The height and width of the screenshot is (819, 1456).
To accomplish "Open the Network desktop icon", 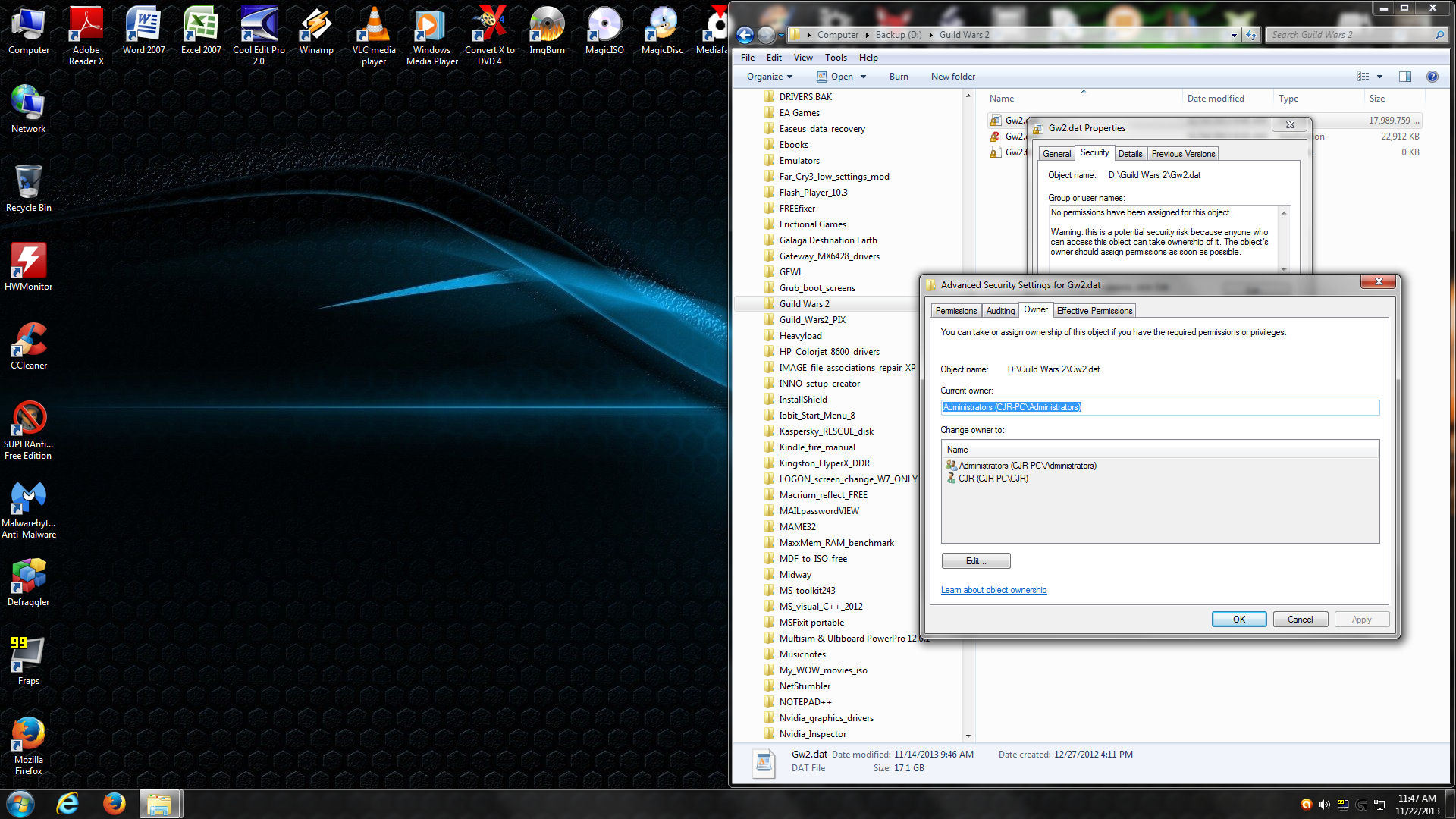I will click(x=29, y=109).
